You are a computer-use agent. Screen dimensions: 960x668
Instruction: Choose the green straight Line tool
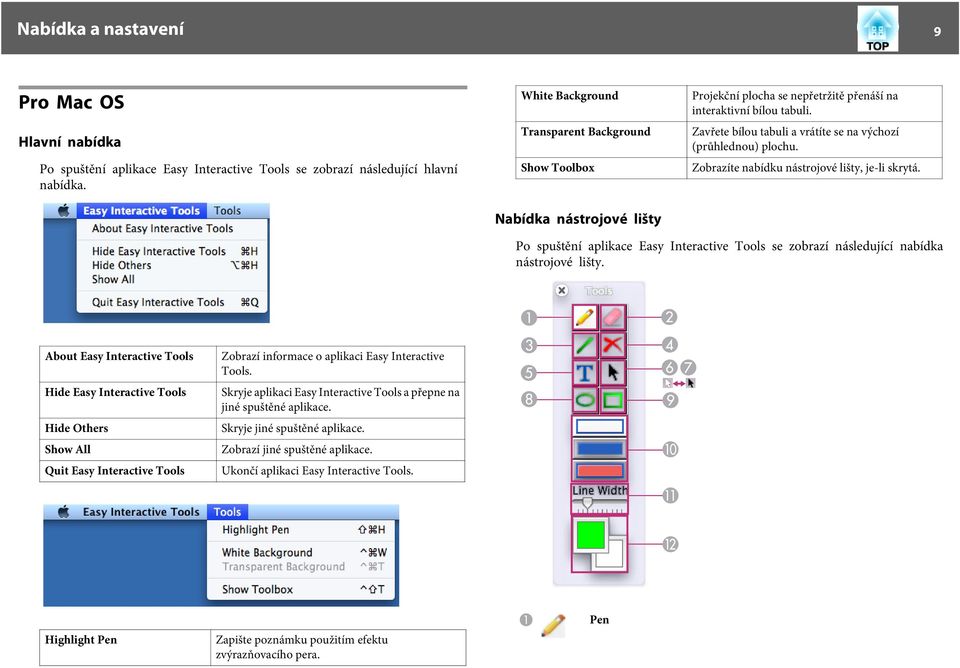pos(585,345)
